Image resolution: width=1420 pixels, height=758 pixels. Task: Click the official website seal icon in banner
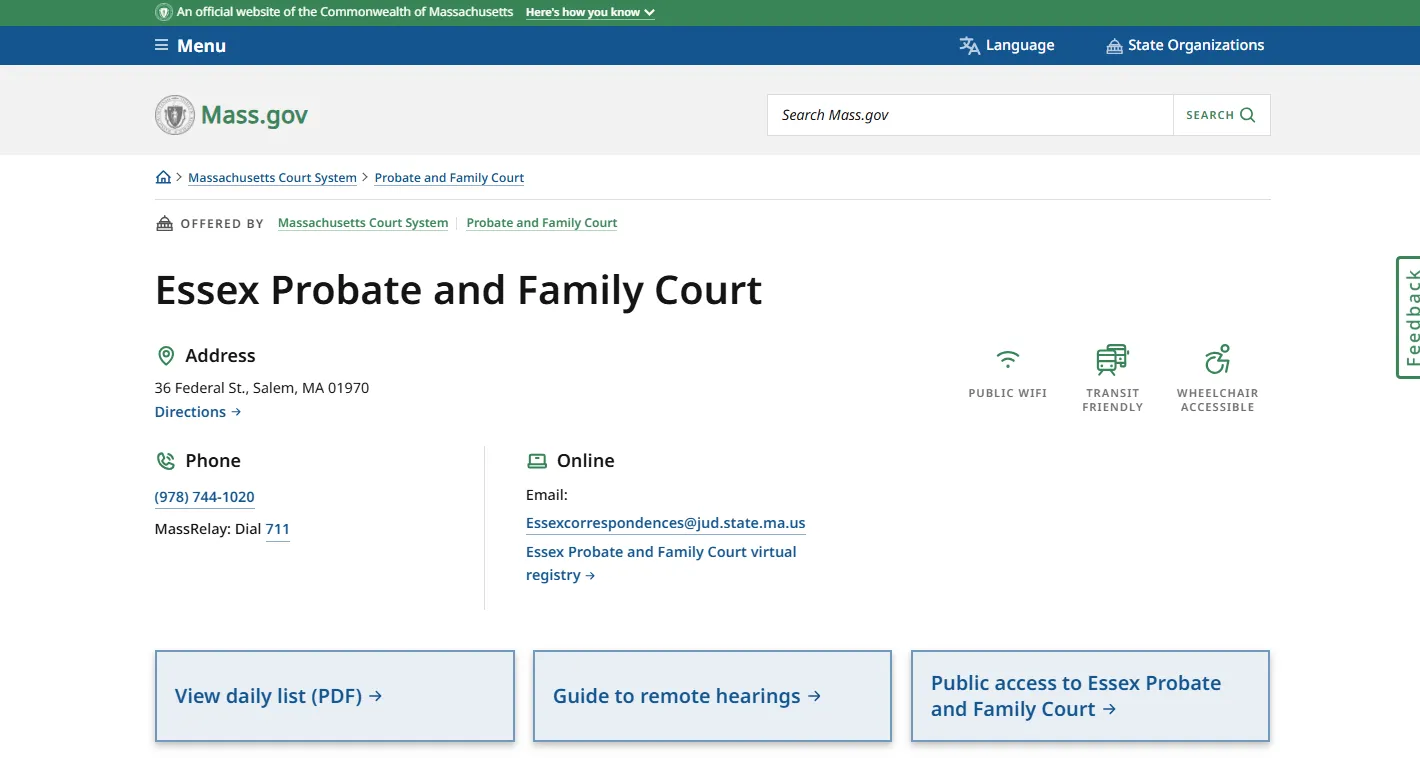tap(164, 12)
